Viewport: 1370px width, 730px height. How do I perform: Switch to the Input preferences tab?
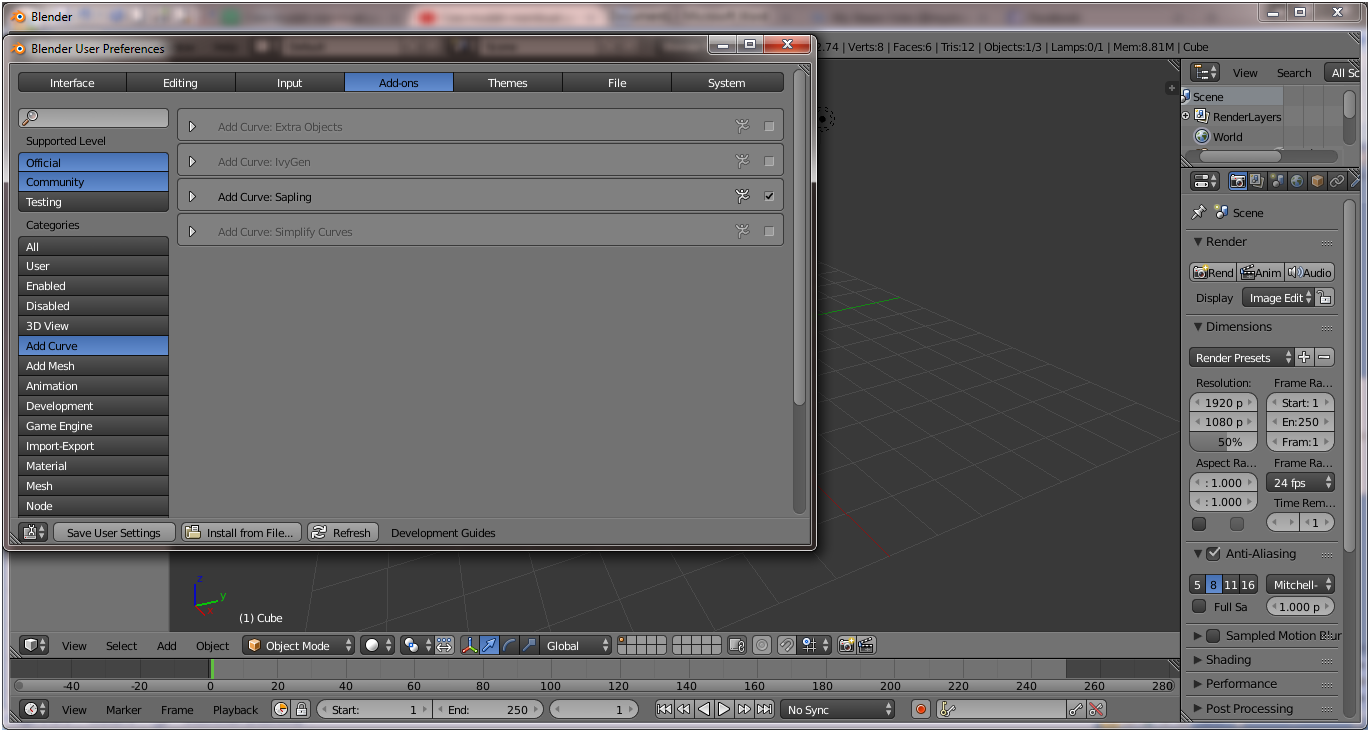(x=289, y=83)
